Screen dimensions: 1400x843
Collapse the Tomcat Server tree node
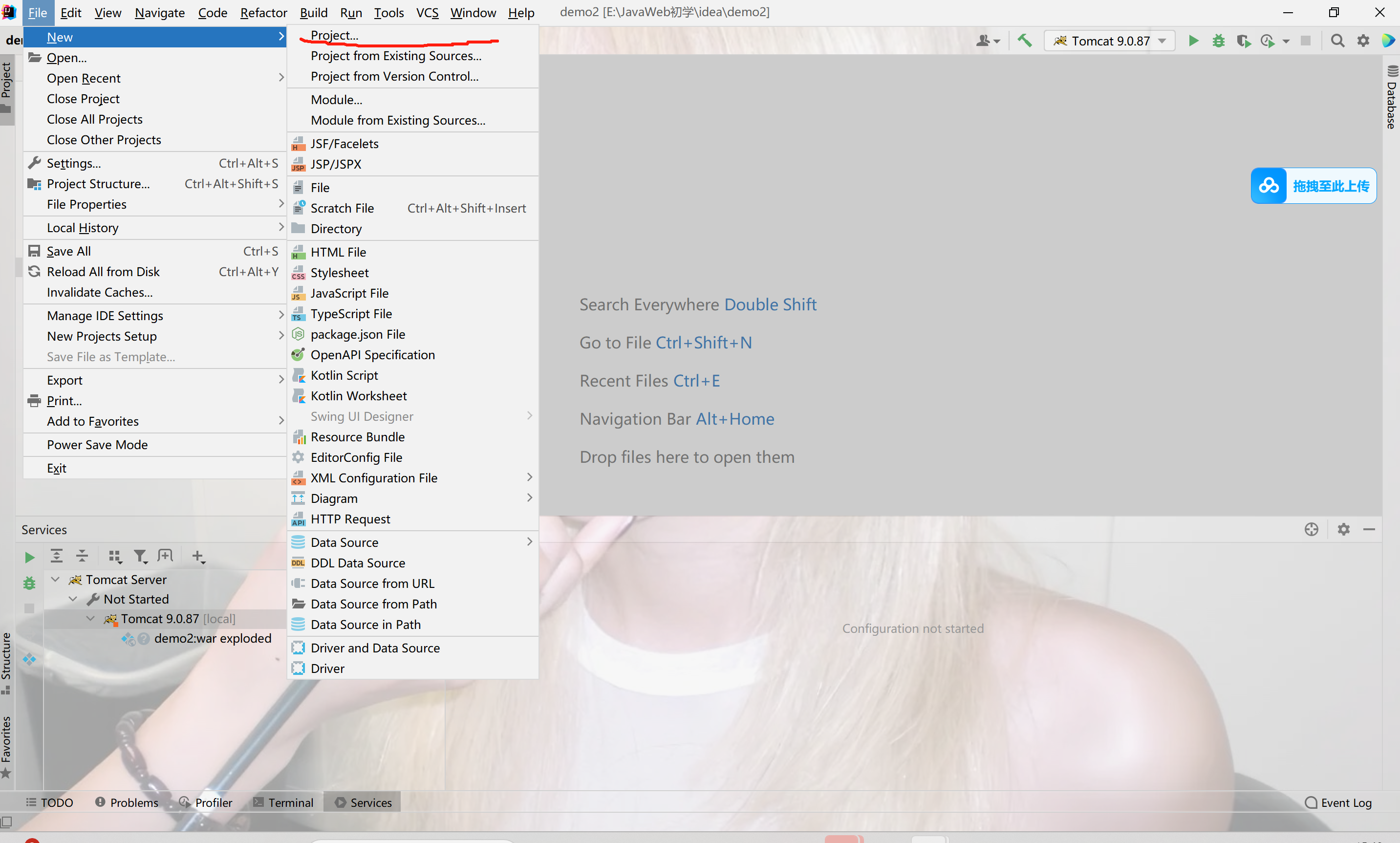56,580
